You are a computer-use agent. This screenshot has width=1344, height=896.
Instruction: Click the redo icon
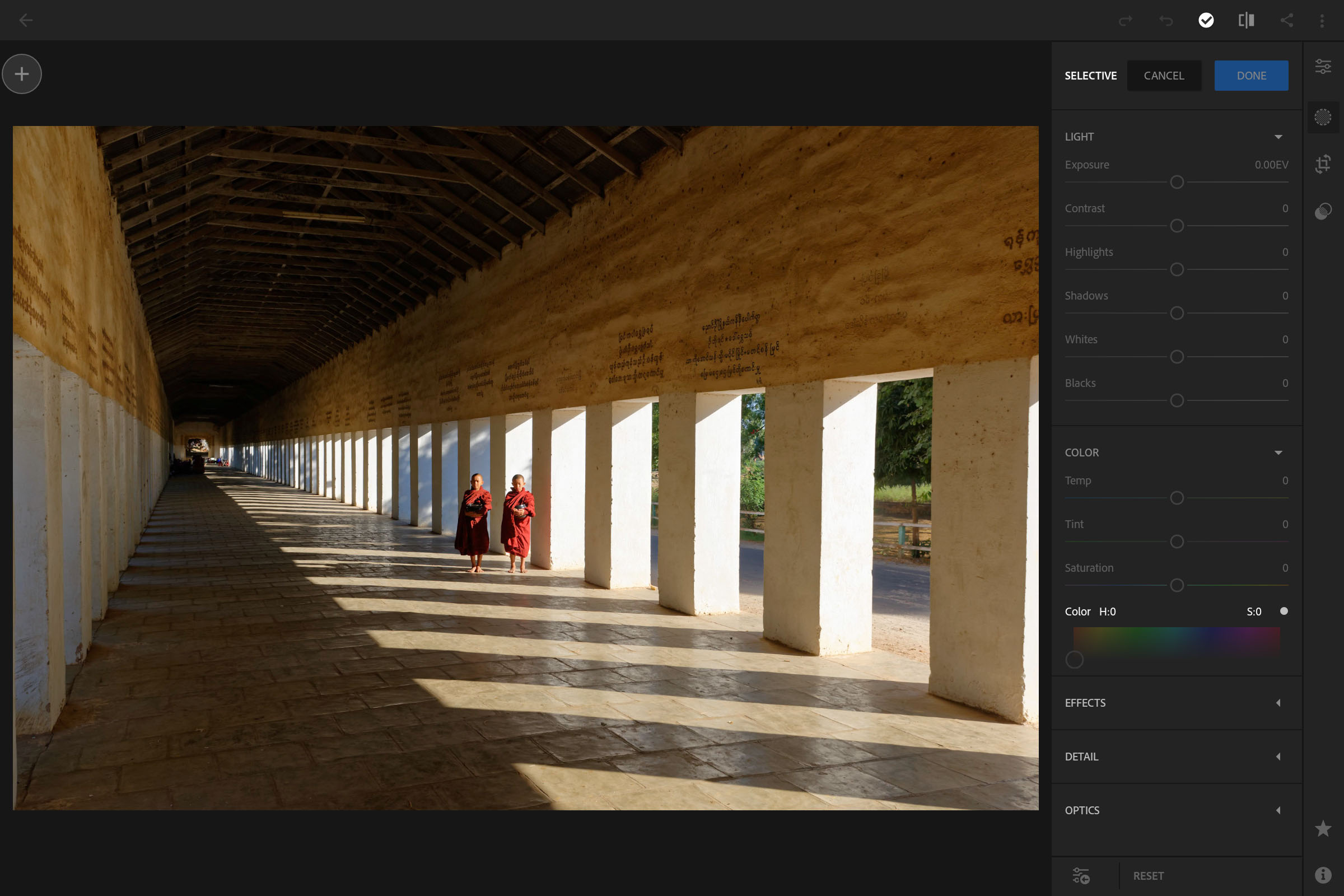[1125, 20]
